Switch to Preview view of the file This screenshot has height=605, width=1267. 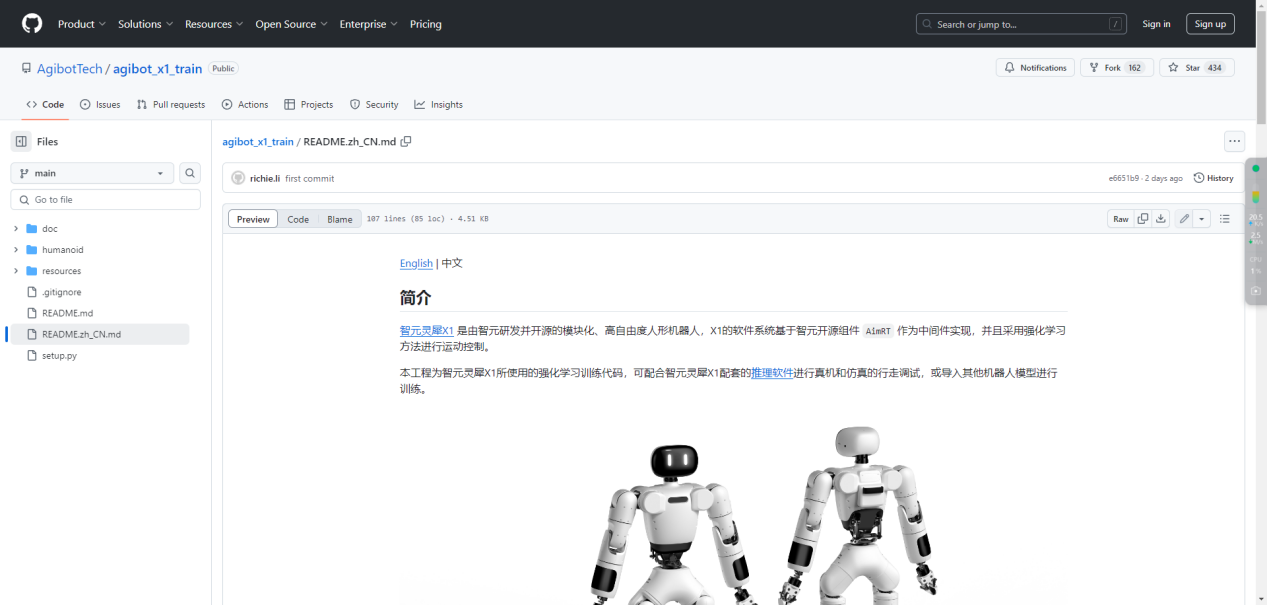pos(253,219)
